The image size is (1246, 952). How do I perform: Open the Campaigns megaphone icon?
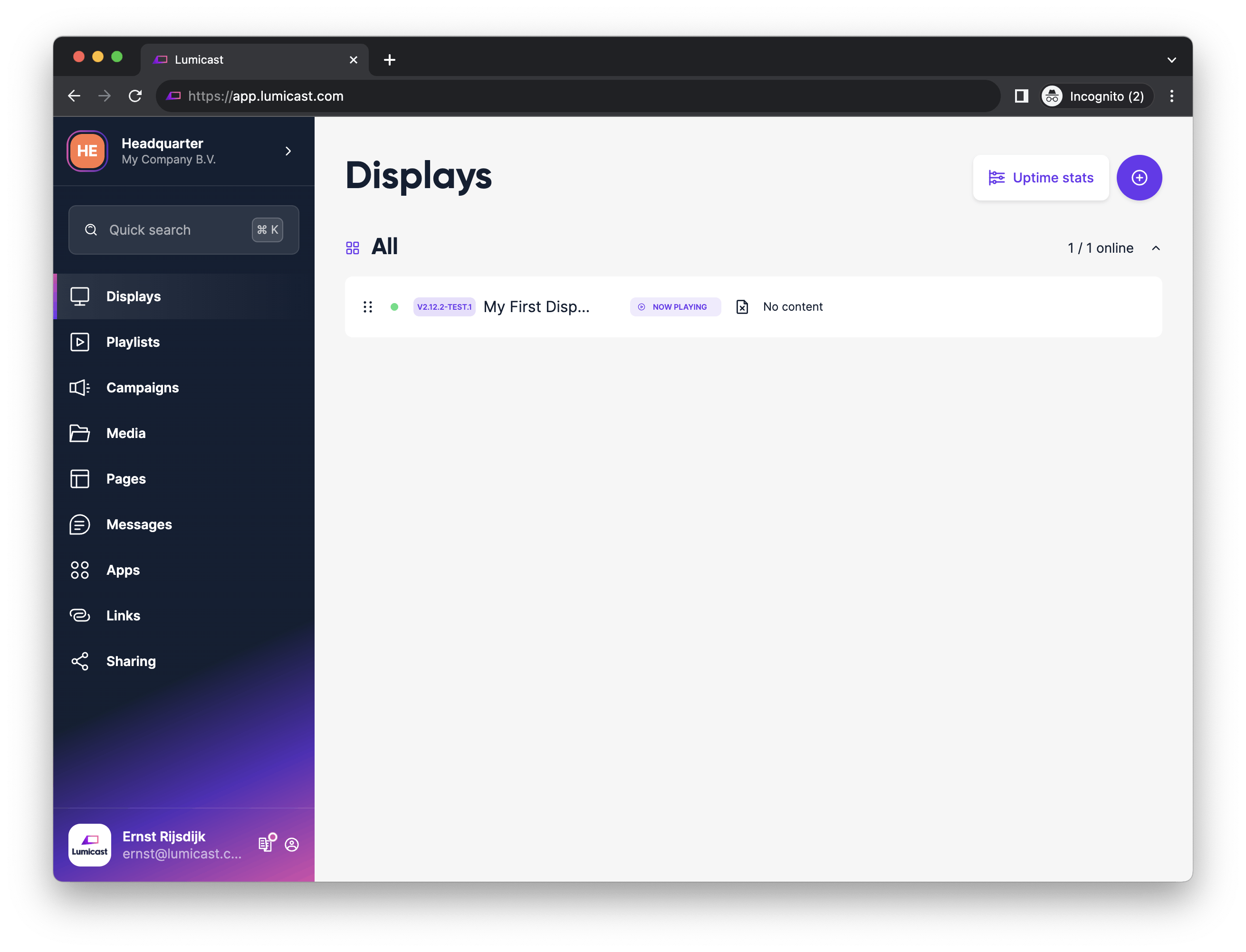point(79,388)
